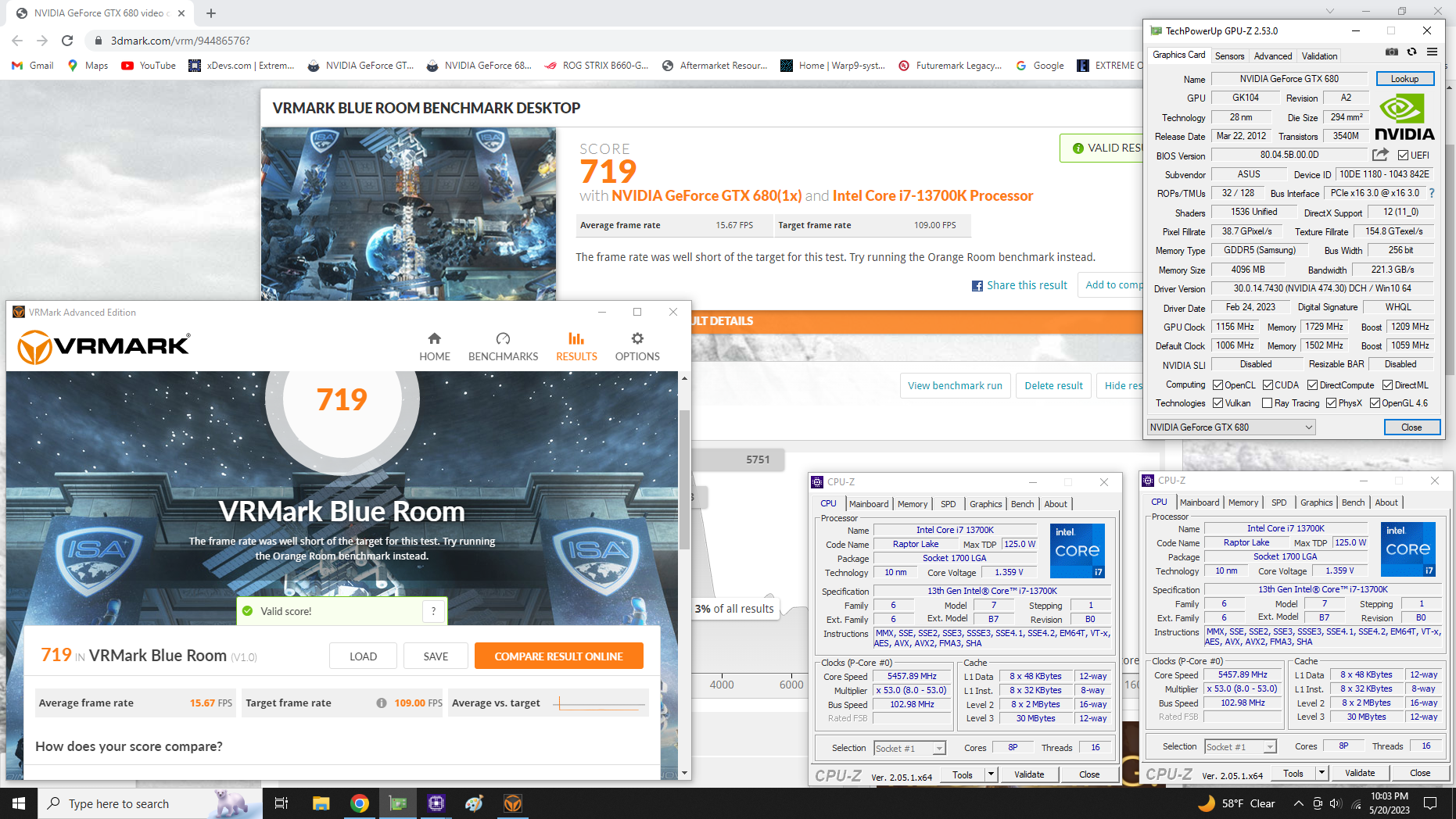Toggle the Vulkan checkbox
1456x819 pixels.
pyautogui.click(x=1218, y=403)
